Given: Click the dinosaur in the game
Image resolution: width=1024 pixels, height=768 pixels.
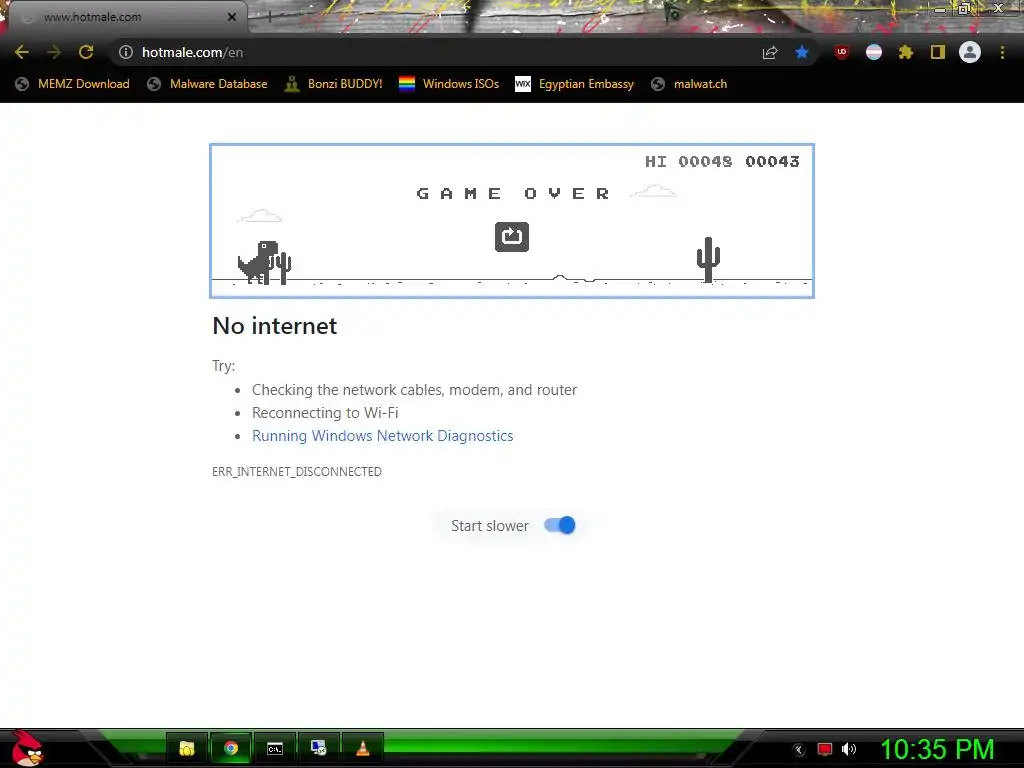Looking at the screenshot, I should pyautogui.click(x=258, y=263).
